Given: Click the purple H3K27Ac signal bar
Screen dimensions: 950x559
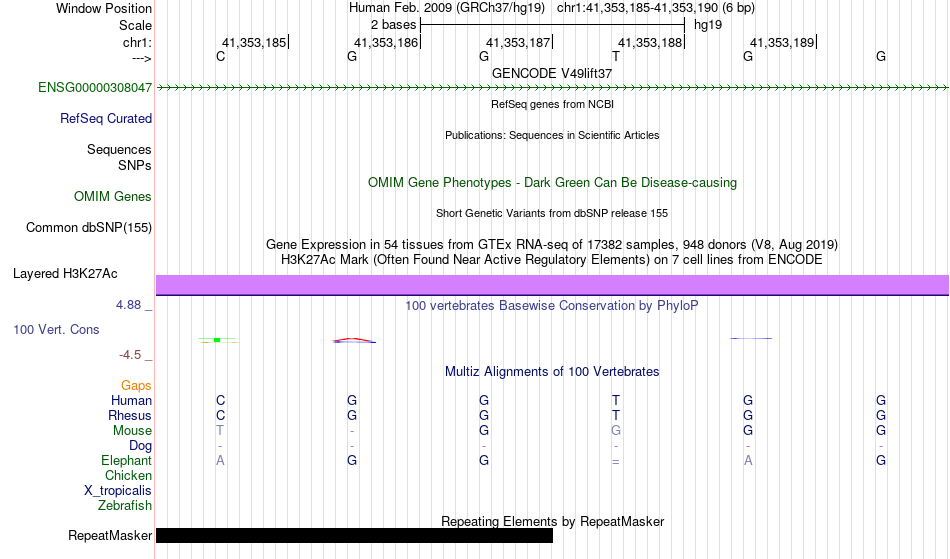Looking at the screenshot, I should (553, 285).
